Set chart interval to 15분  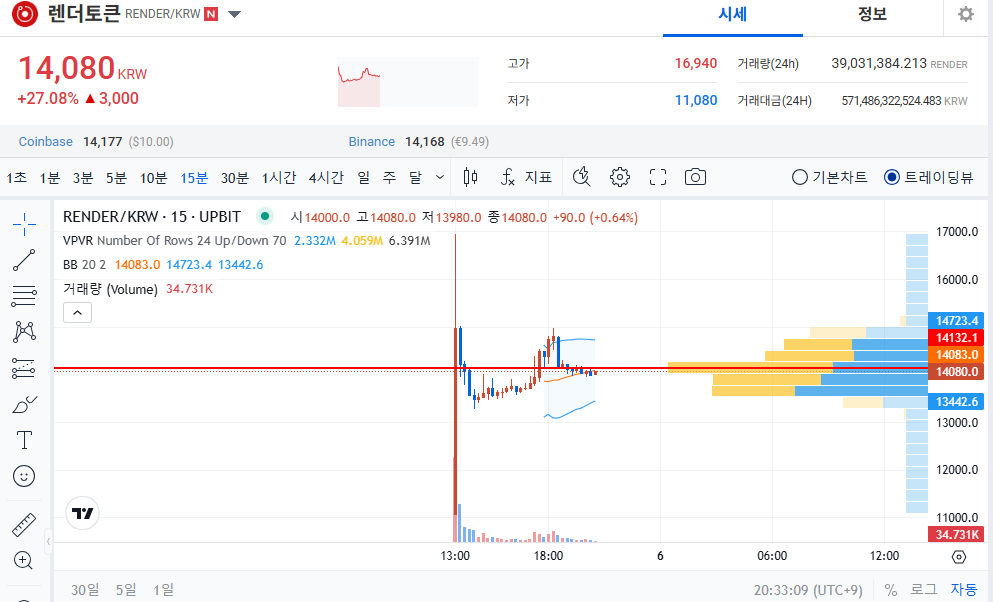pyautogui.click(x=194, y=178)
